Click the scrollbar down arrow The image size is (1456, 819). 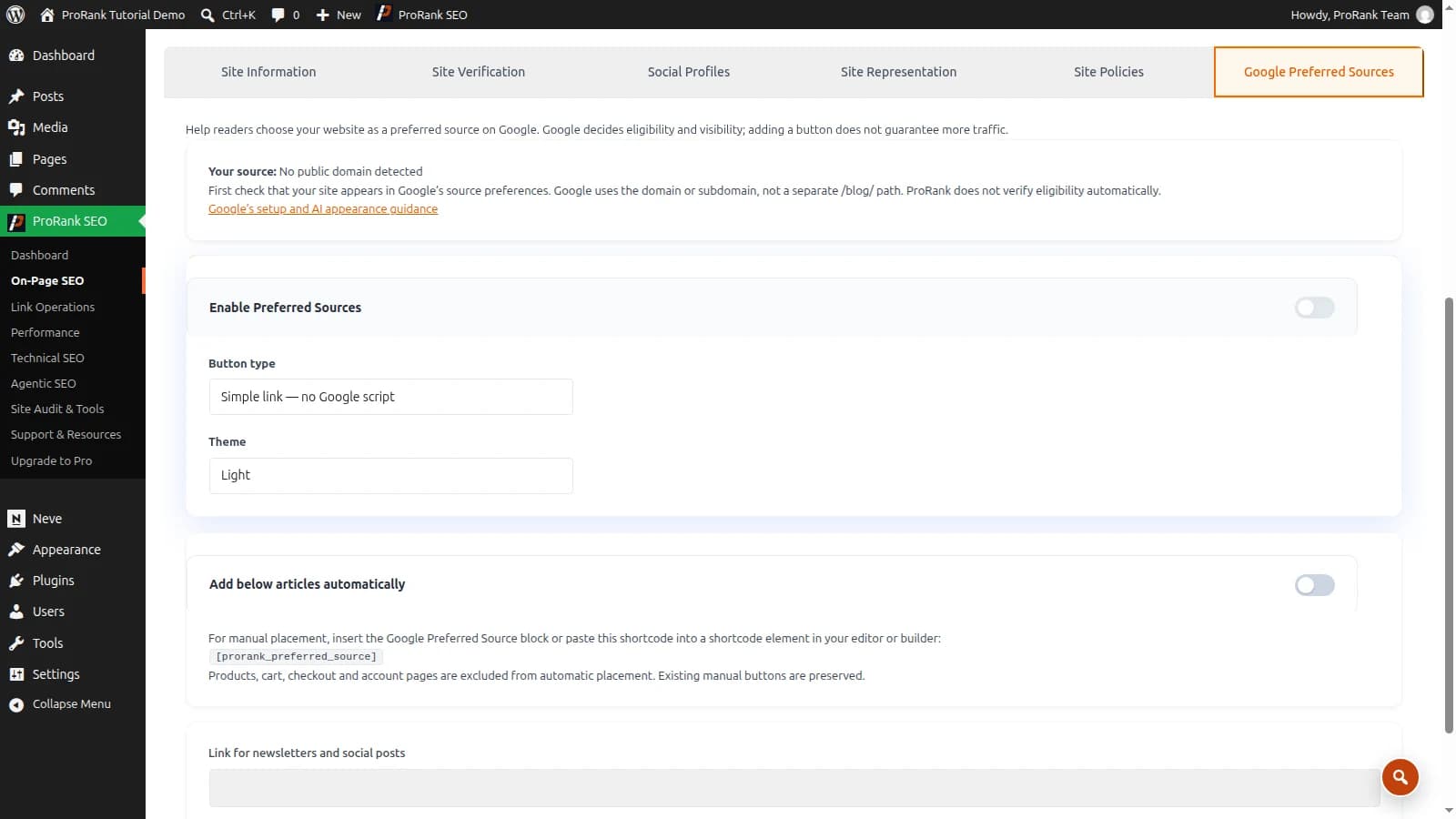tap(1449, 810)
